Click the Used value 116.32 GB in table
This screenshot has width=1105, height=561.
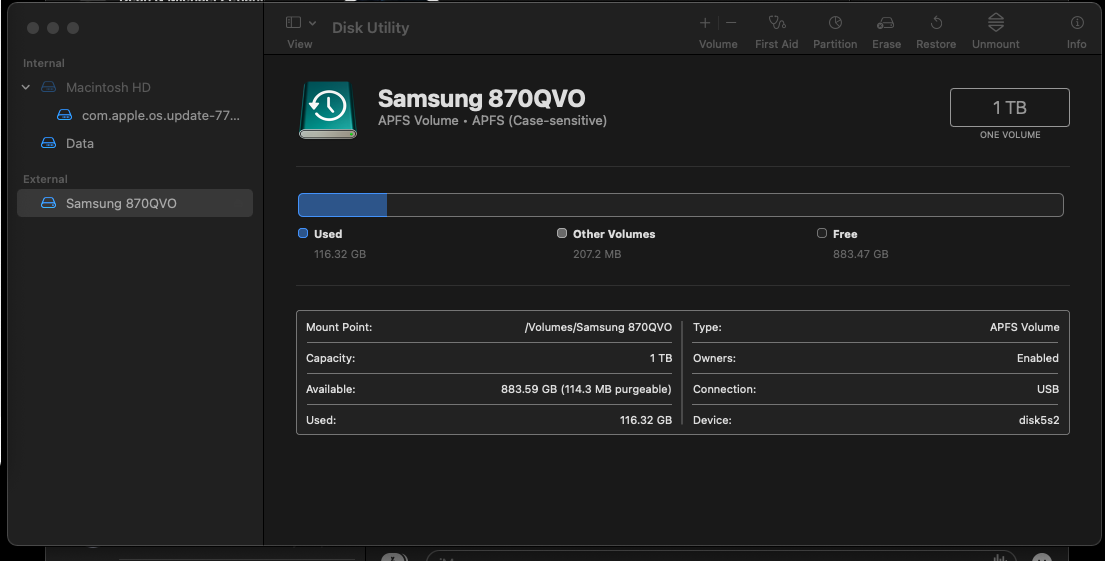(x=646, y=420)
